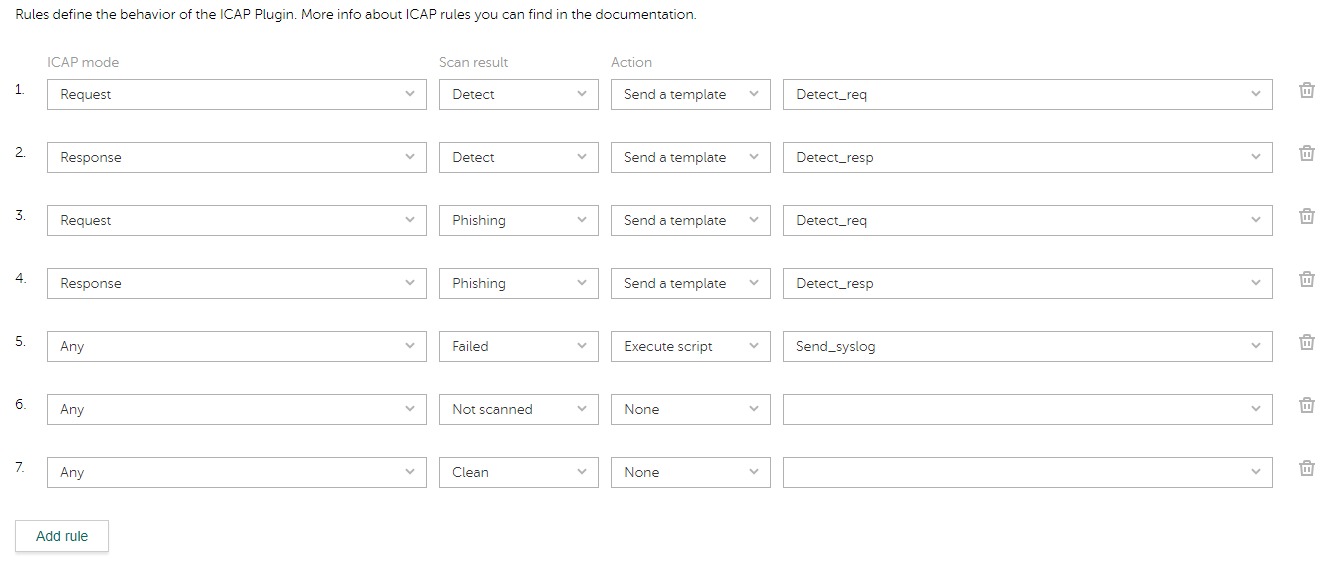Delete rule 4 using its trash icon
Screen dimensions: 1340x582
[x=1306, y=279]
